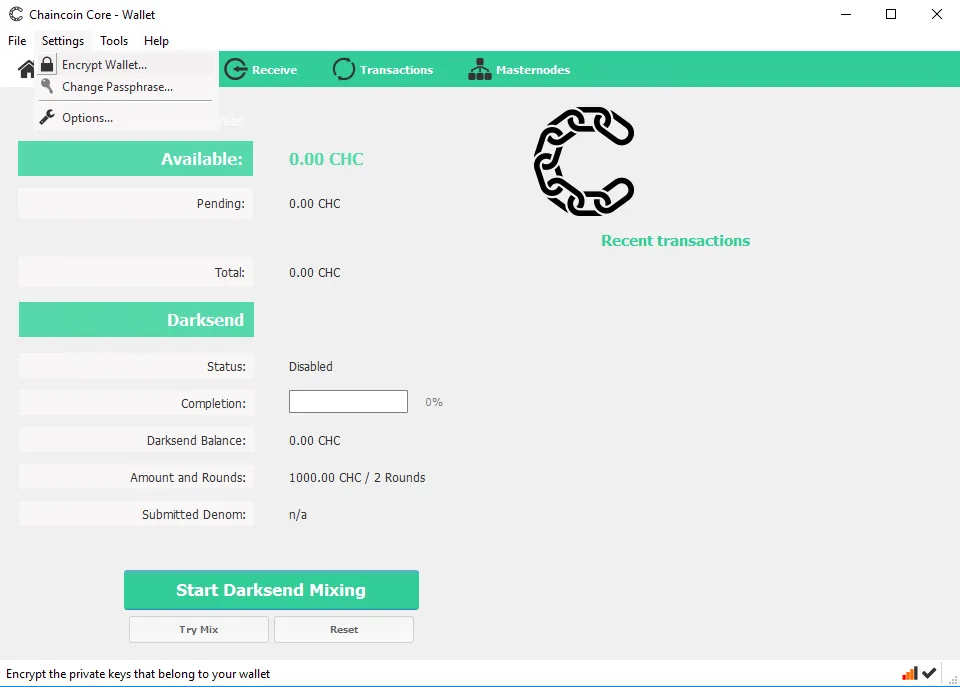This screenshot has height=687, width=960.
Task: Click the Receive arrow icon in toolbar
Action: pos(236,69)
